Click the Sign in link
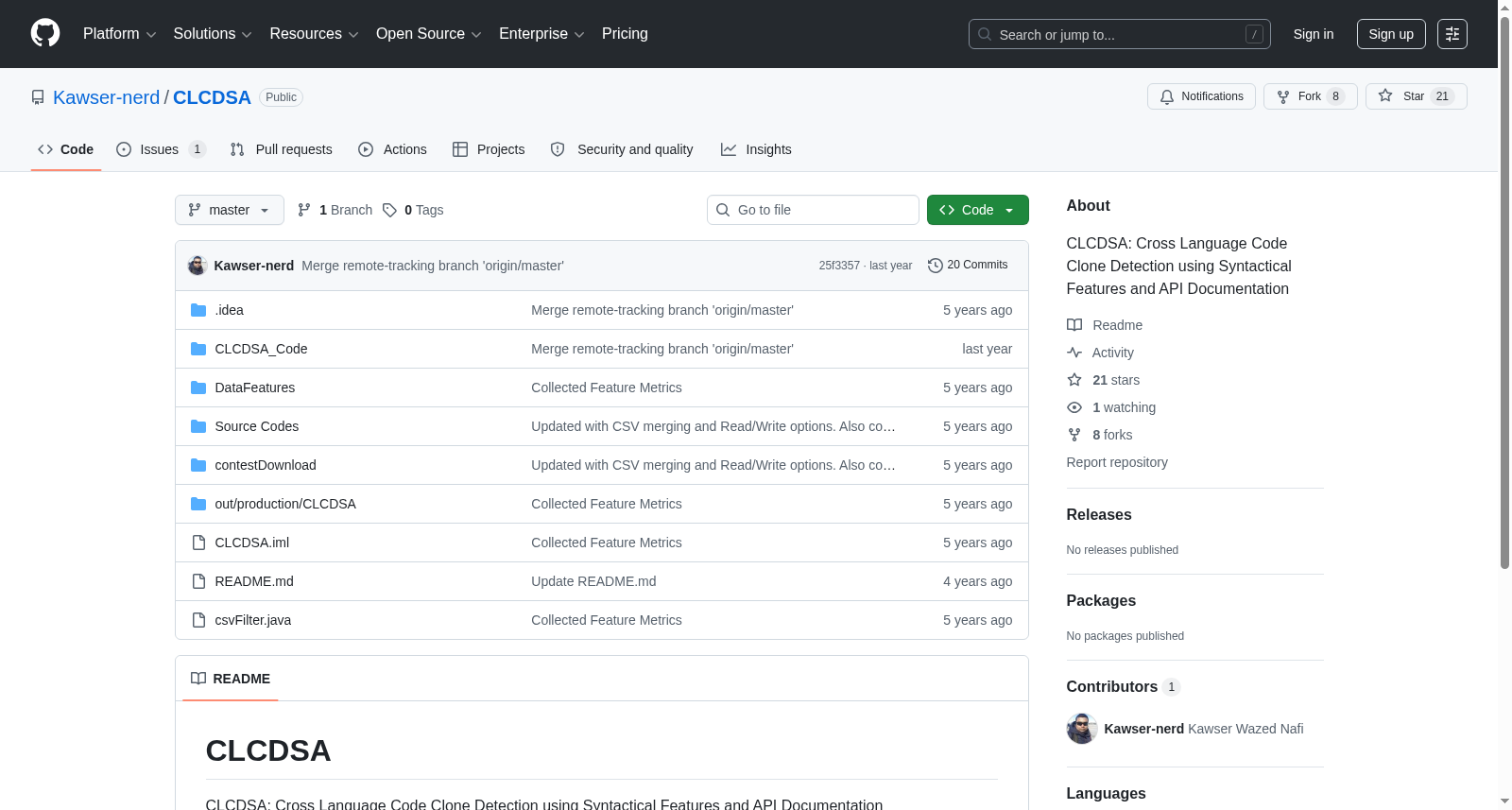1512x810 pixels. (x=1314, y=34)
